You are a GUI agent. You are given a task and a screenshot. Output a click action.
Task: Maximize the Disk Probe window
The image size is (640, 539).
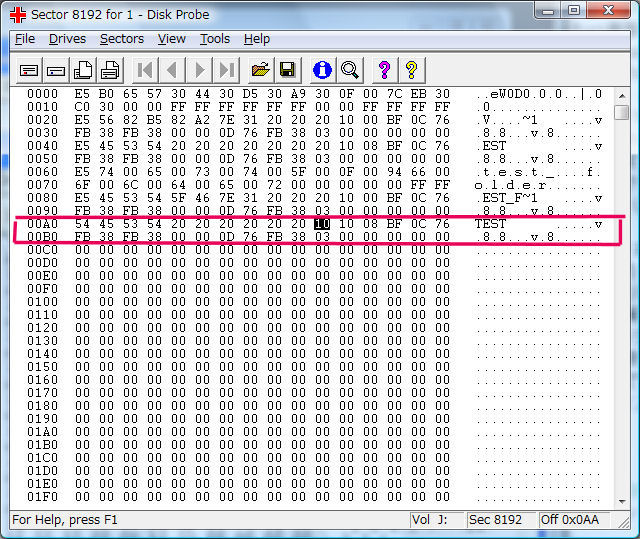click(574, 10)
